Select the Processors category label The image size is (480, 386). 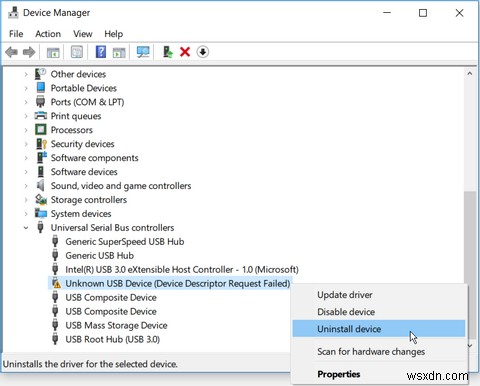72,130
